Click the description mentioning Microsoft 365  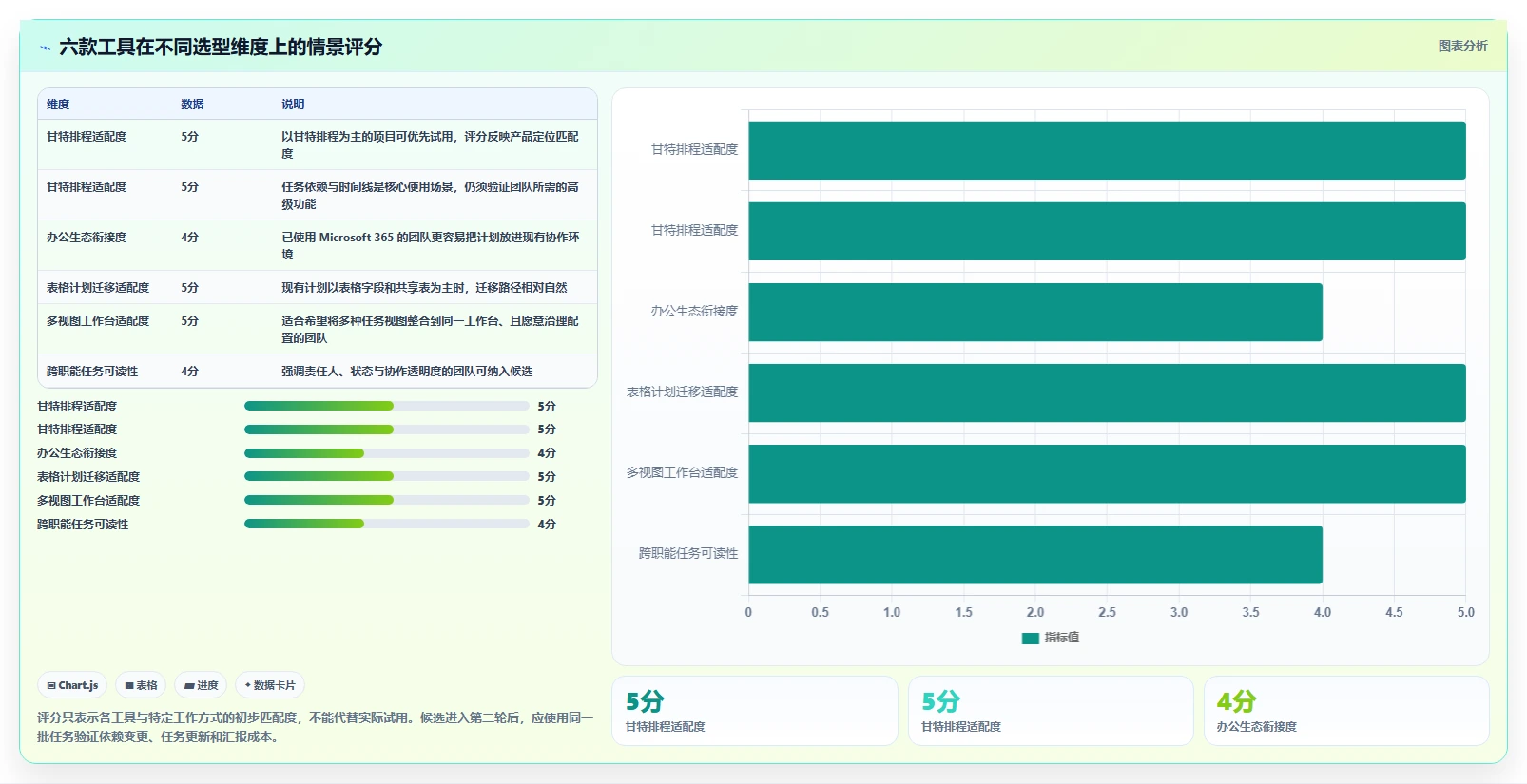(x=430, y=246)
